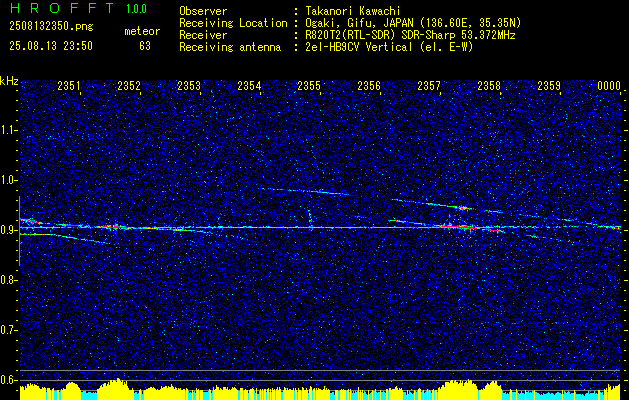Click the 1.0 frequency axis label

pyautogui.click(x=8, y=180)
